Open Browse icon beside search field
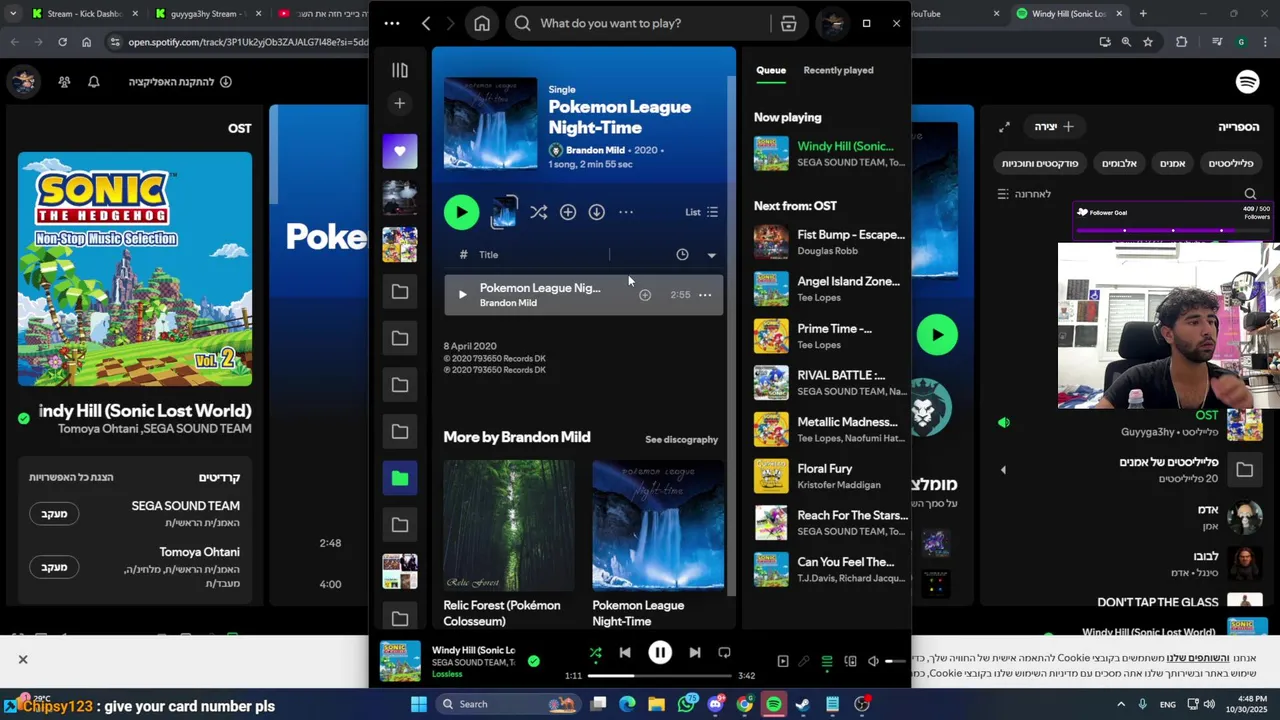The image size is (1280, 720). 789,23
